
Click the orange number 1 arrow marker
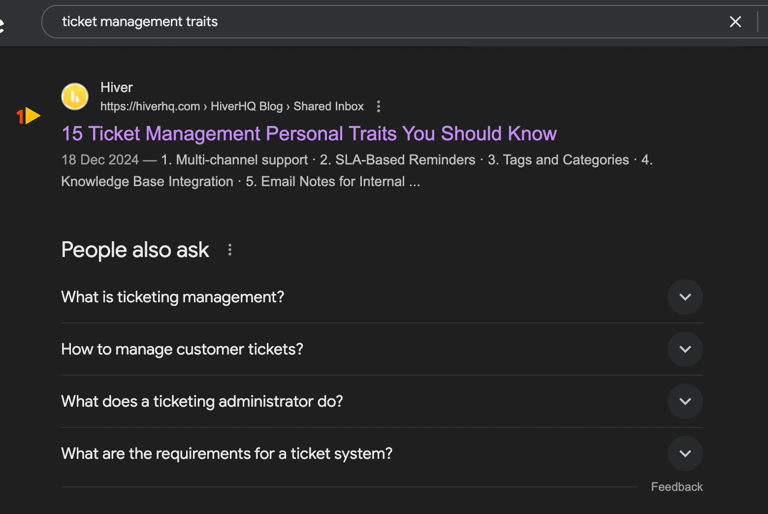point(28,116)
